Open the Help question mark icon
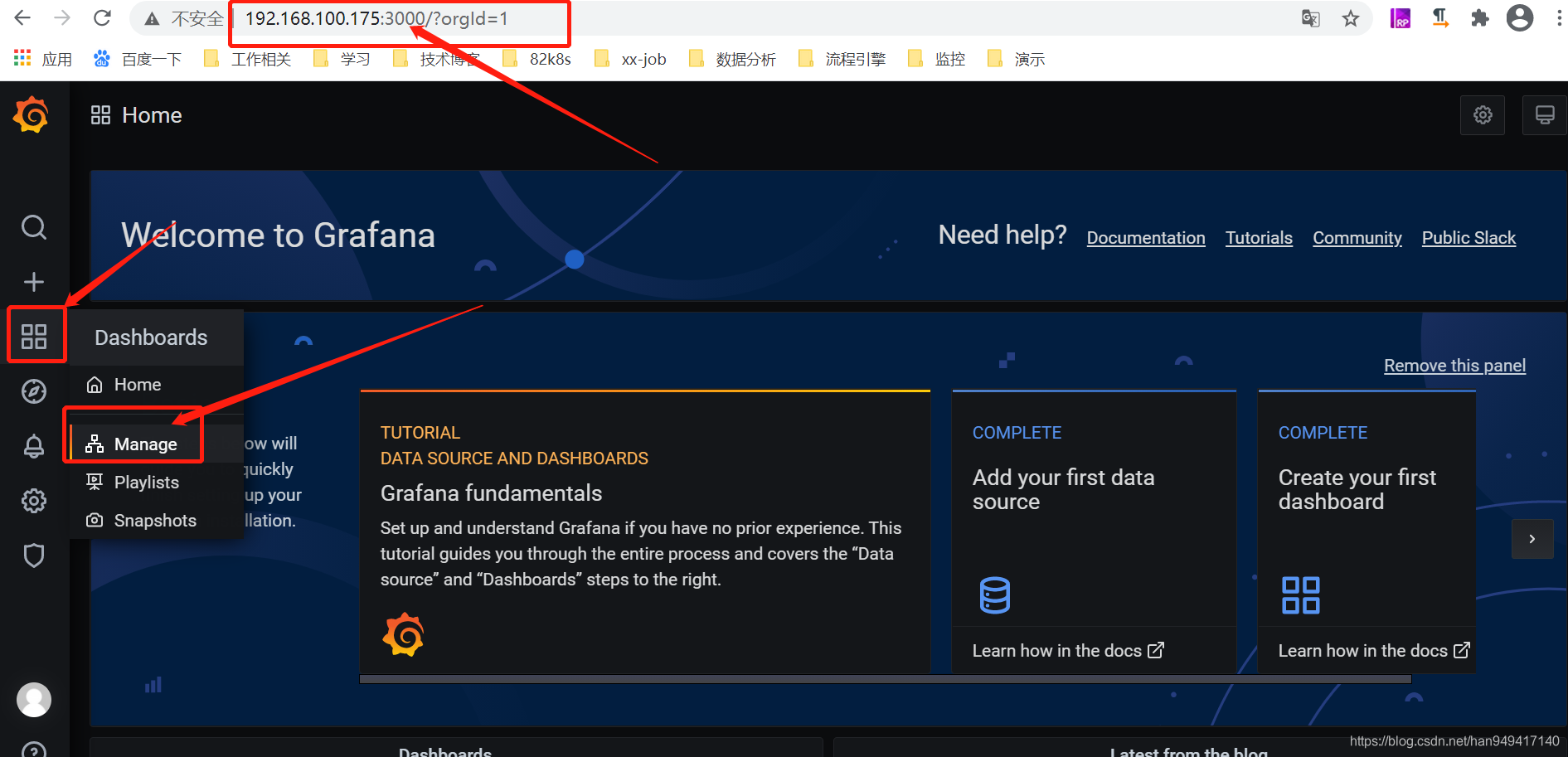The width and height of the screenshot is (1568, 757). tap(34, 750)
